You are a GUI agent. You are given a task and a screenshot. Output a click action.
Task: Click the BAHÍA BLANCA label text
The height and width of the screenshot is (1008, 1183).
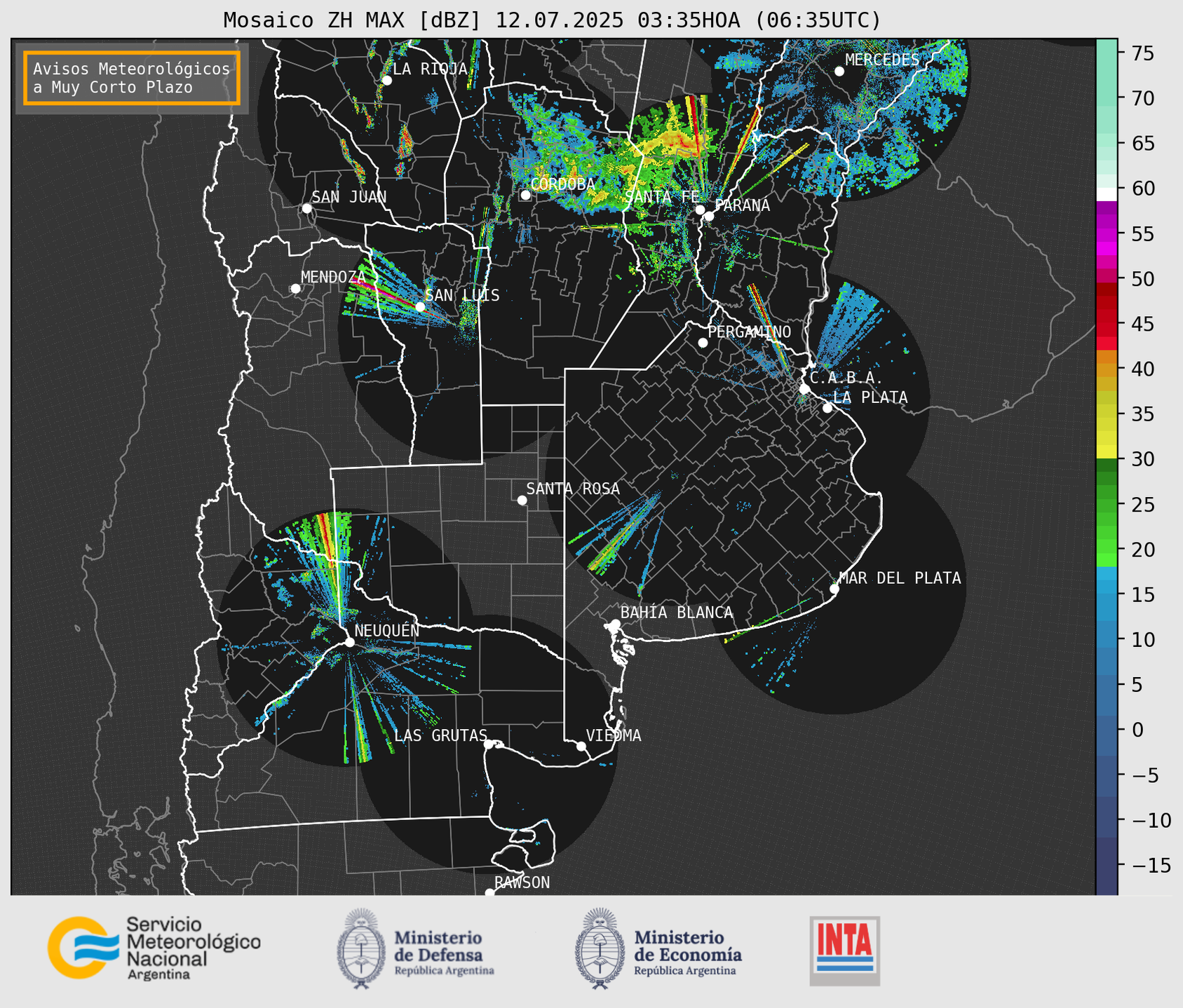pos(677,613)
